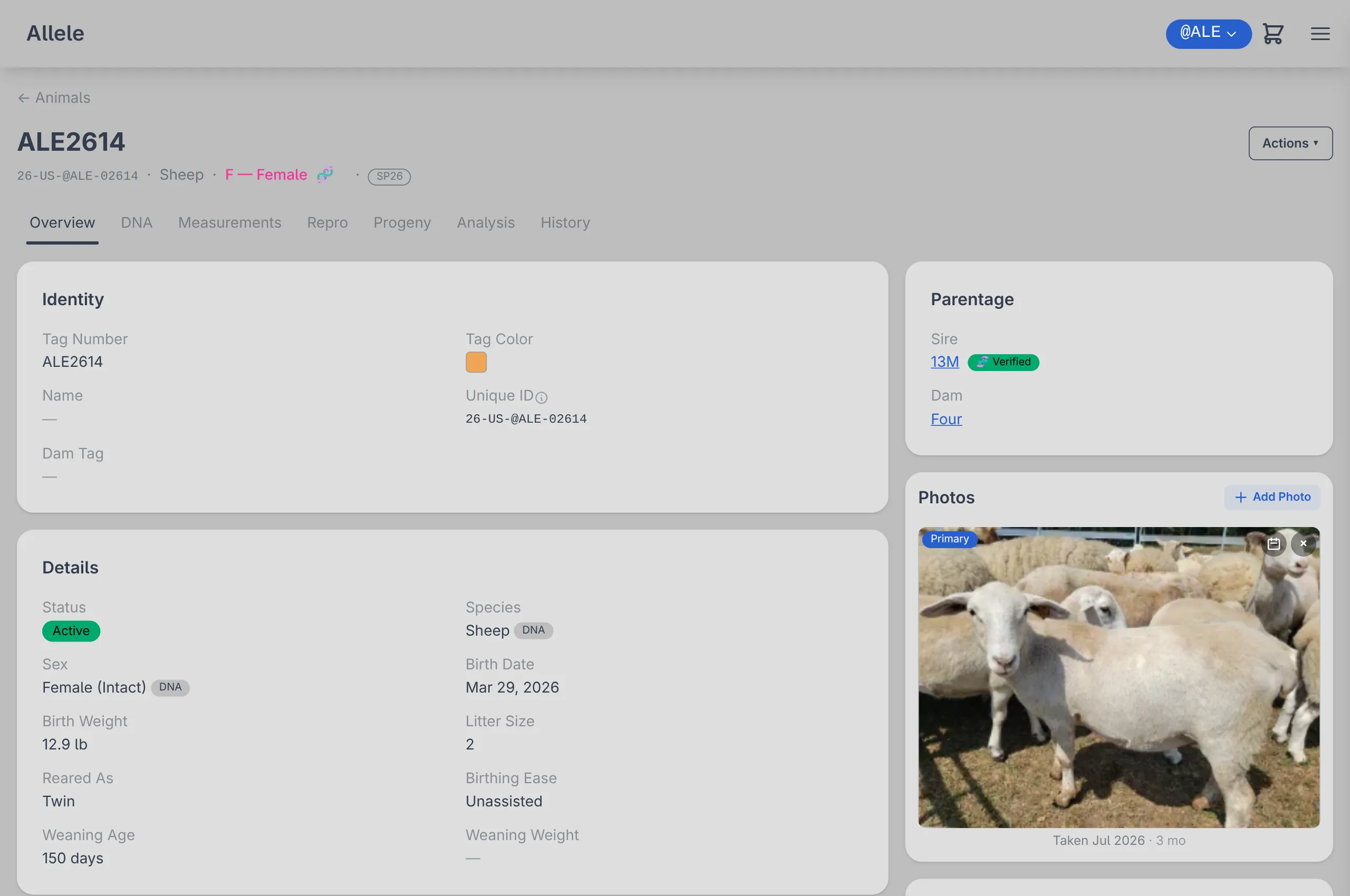
Task: Click the orange tag color swatch
Action: 476,362
